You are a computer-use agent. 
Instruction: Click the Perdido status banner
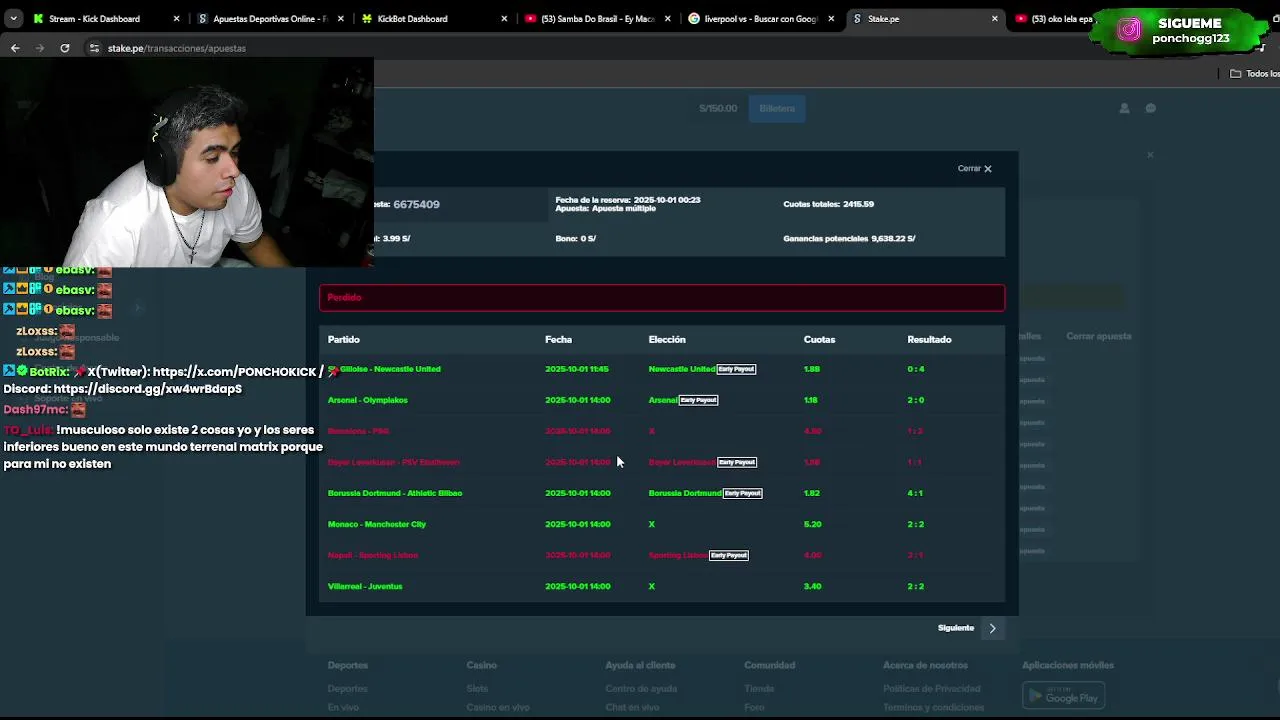662,298
